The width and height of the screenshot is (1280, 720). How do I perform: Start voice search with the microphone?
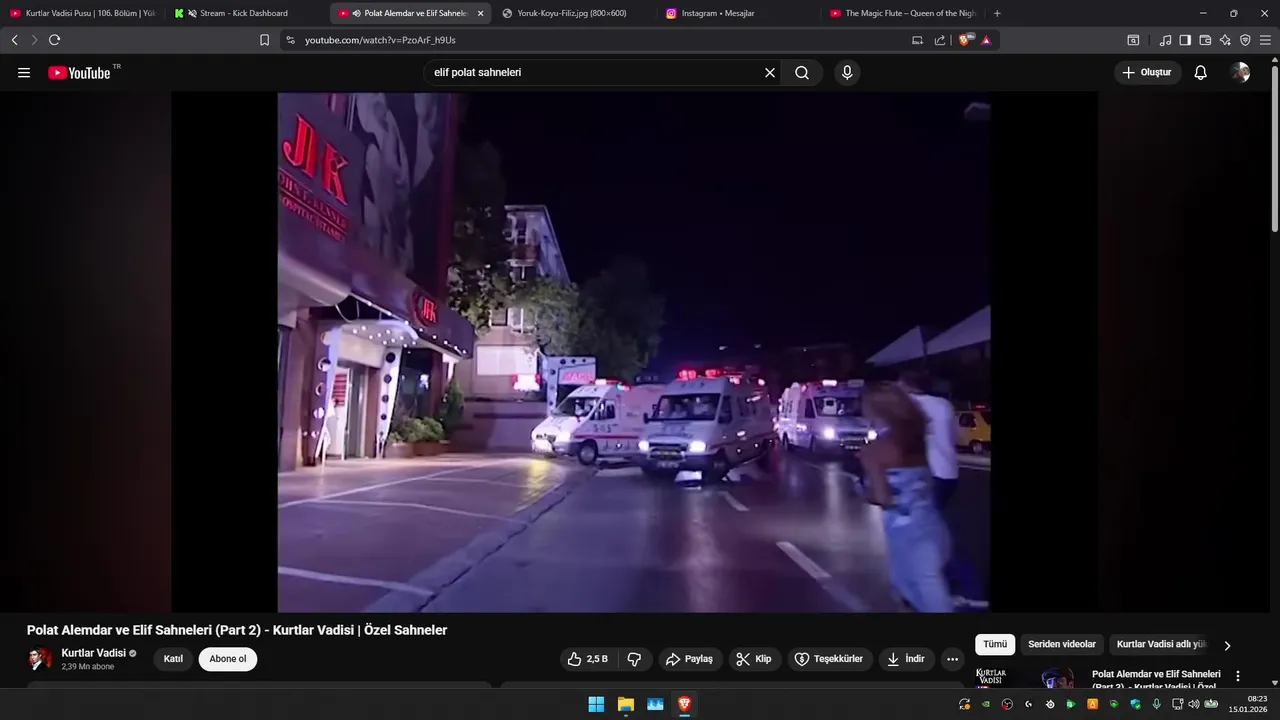(x=847, y=73)
